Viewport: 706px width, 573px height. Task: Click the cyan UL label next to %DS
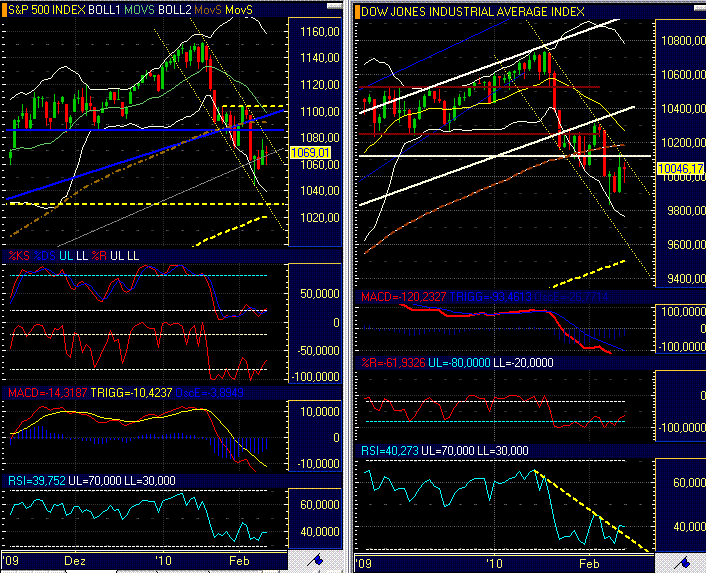[66, 256]
